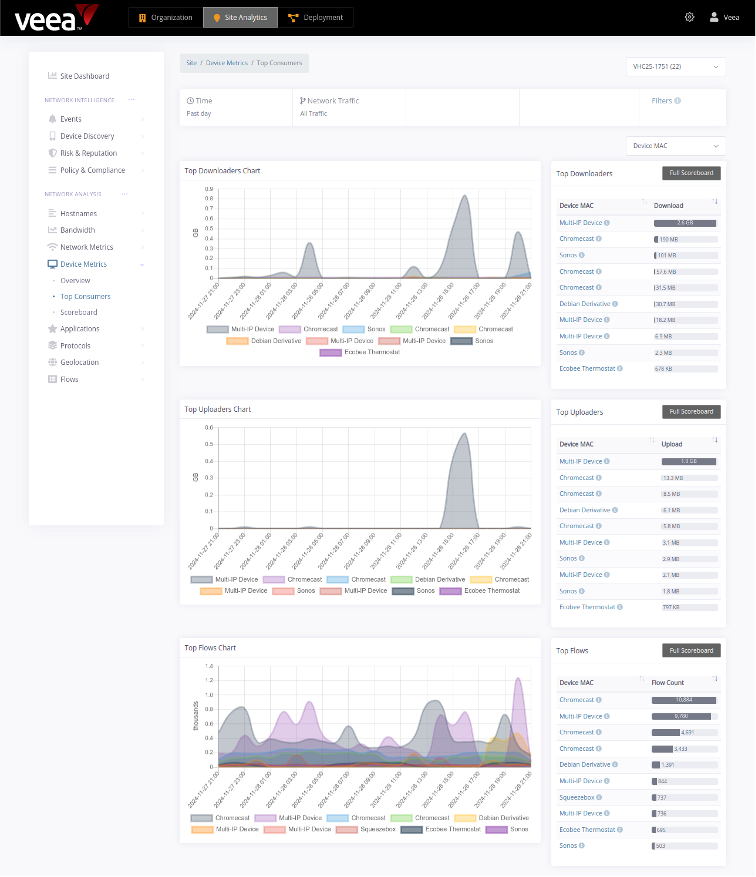Click the Risk & Reputation shield icon
The height and width of the screenshot is (877, 756).
click(x=52, y=153)
